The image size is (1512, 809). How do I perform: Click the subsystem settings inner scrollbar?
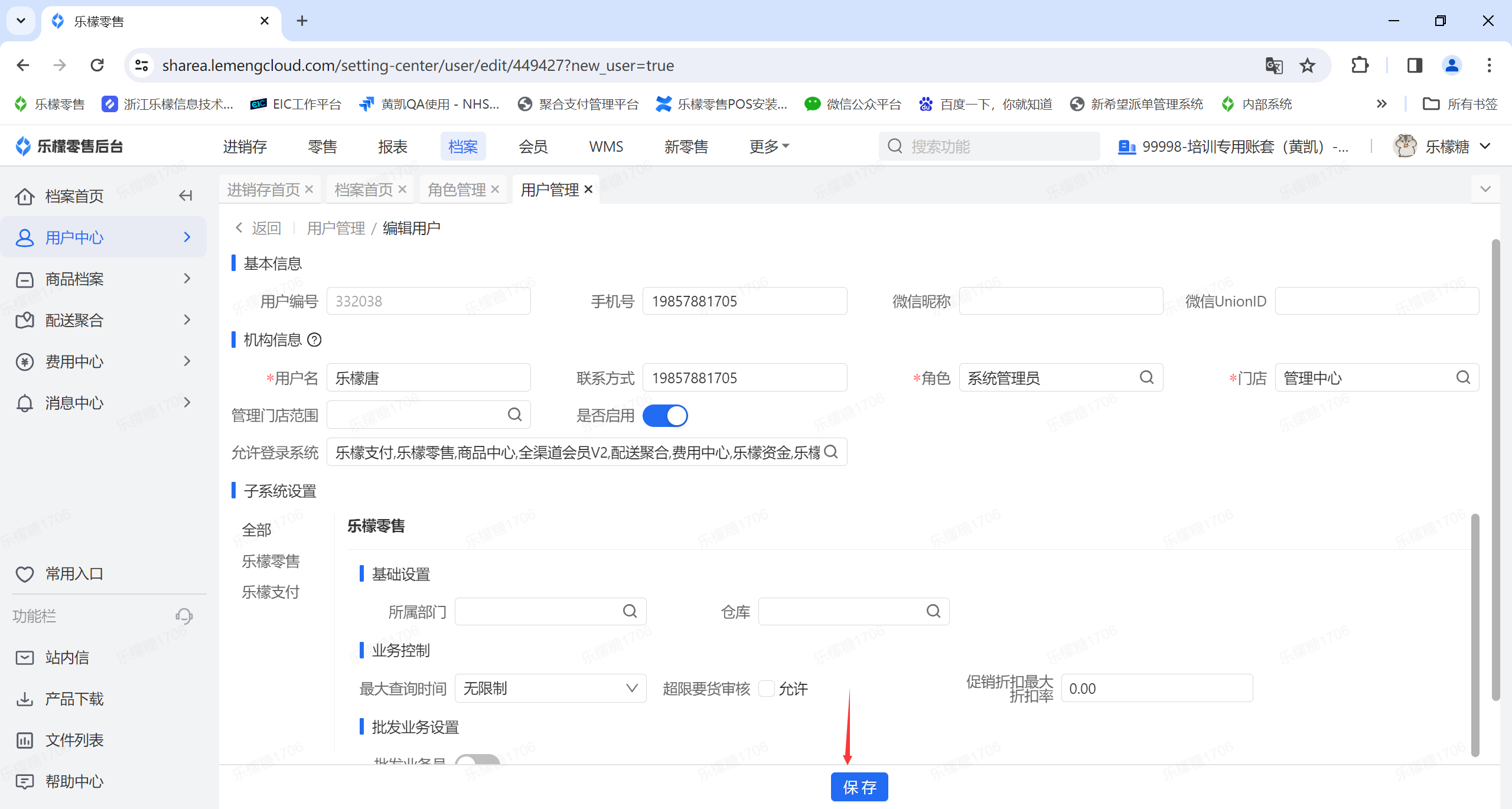1475,635
